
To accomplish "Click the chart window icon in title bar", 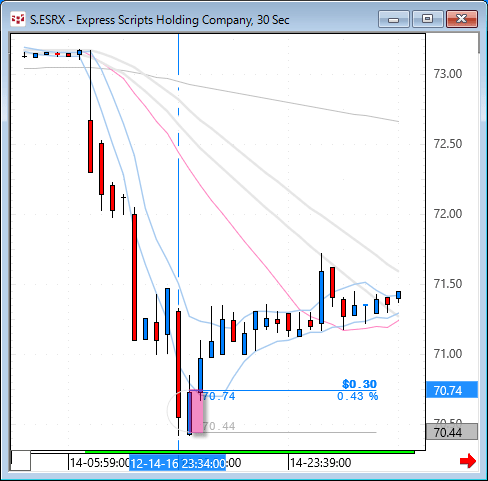I will click(18, 19).
